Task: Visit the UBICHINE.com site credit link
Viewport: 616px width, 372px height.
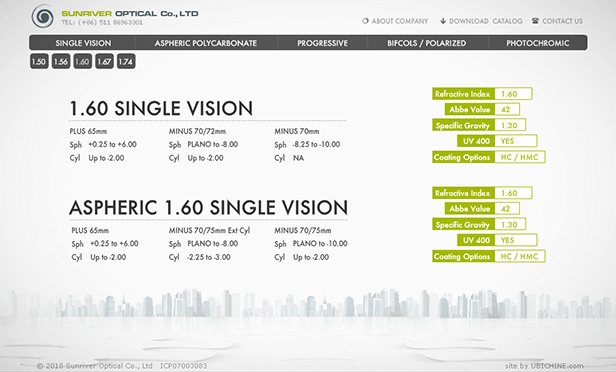Action: point(557,366)
